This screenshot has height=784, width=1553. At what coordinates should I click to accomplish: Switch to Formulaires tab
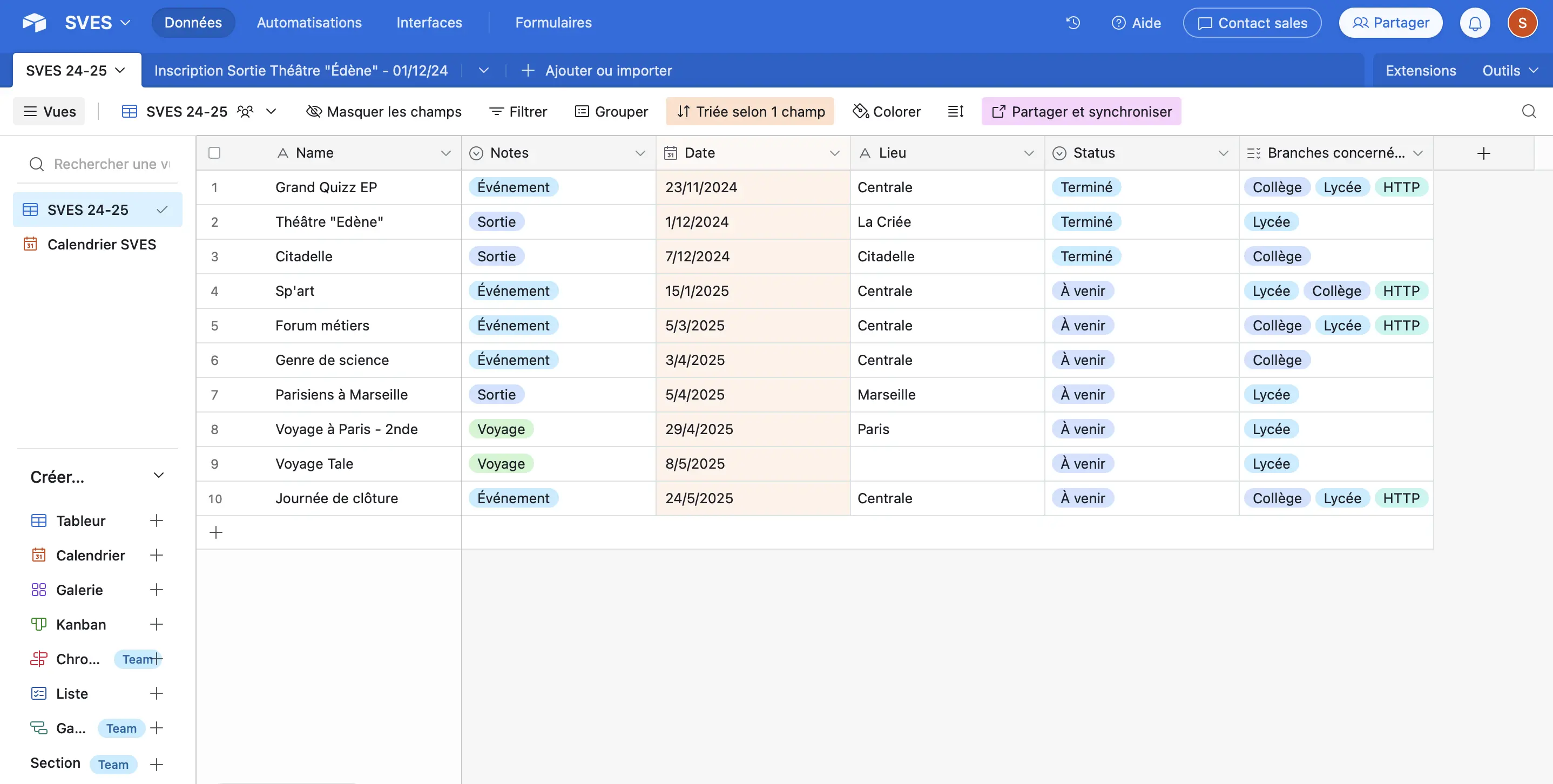point(553,23)
